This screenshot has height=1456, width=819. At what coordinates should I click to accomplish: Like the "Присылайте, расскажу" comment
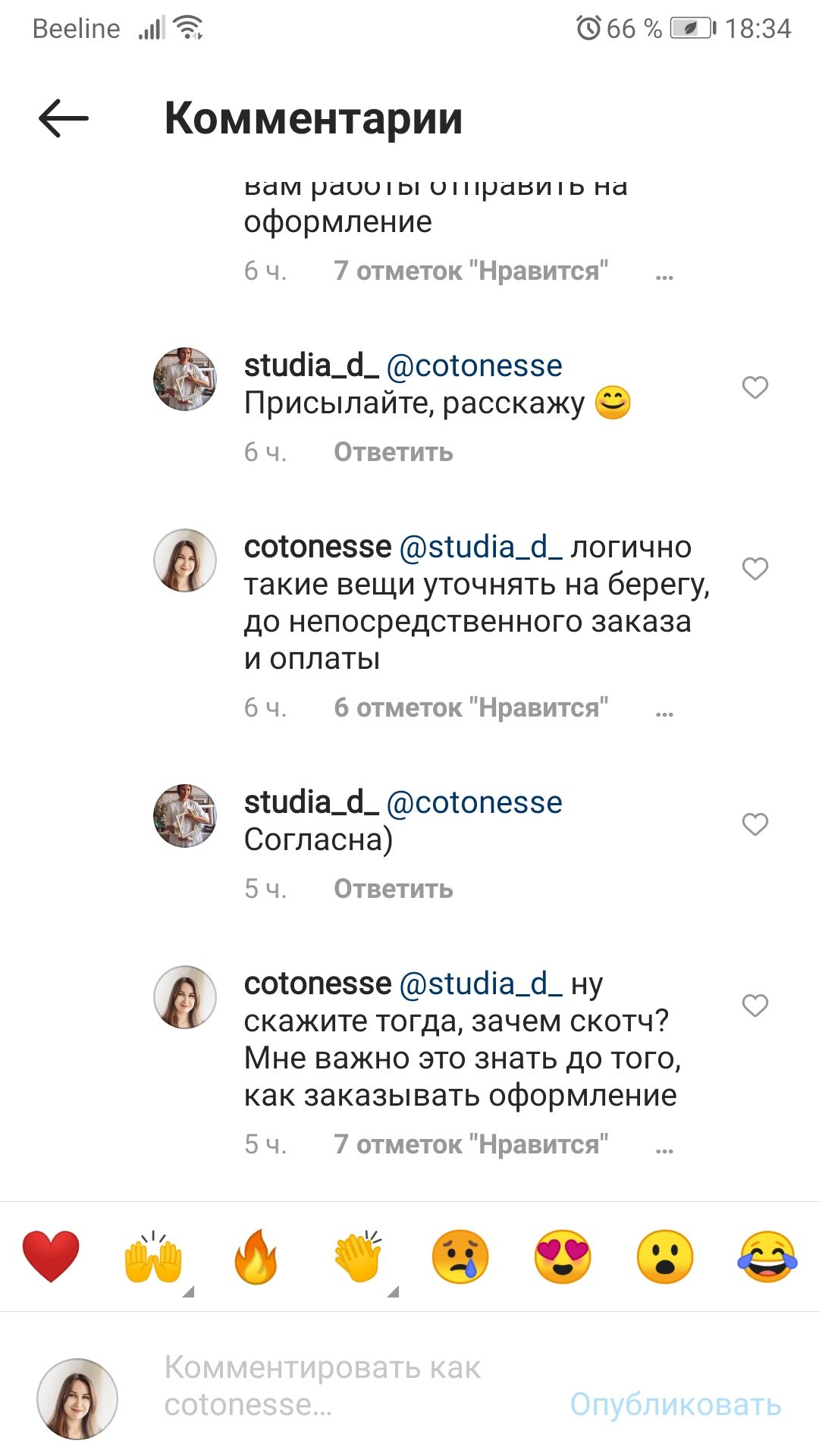[x=755, y=388]
